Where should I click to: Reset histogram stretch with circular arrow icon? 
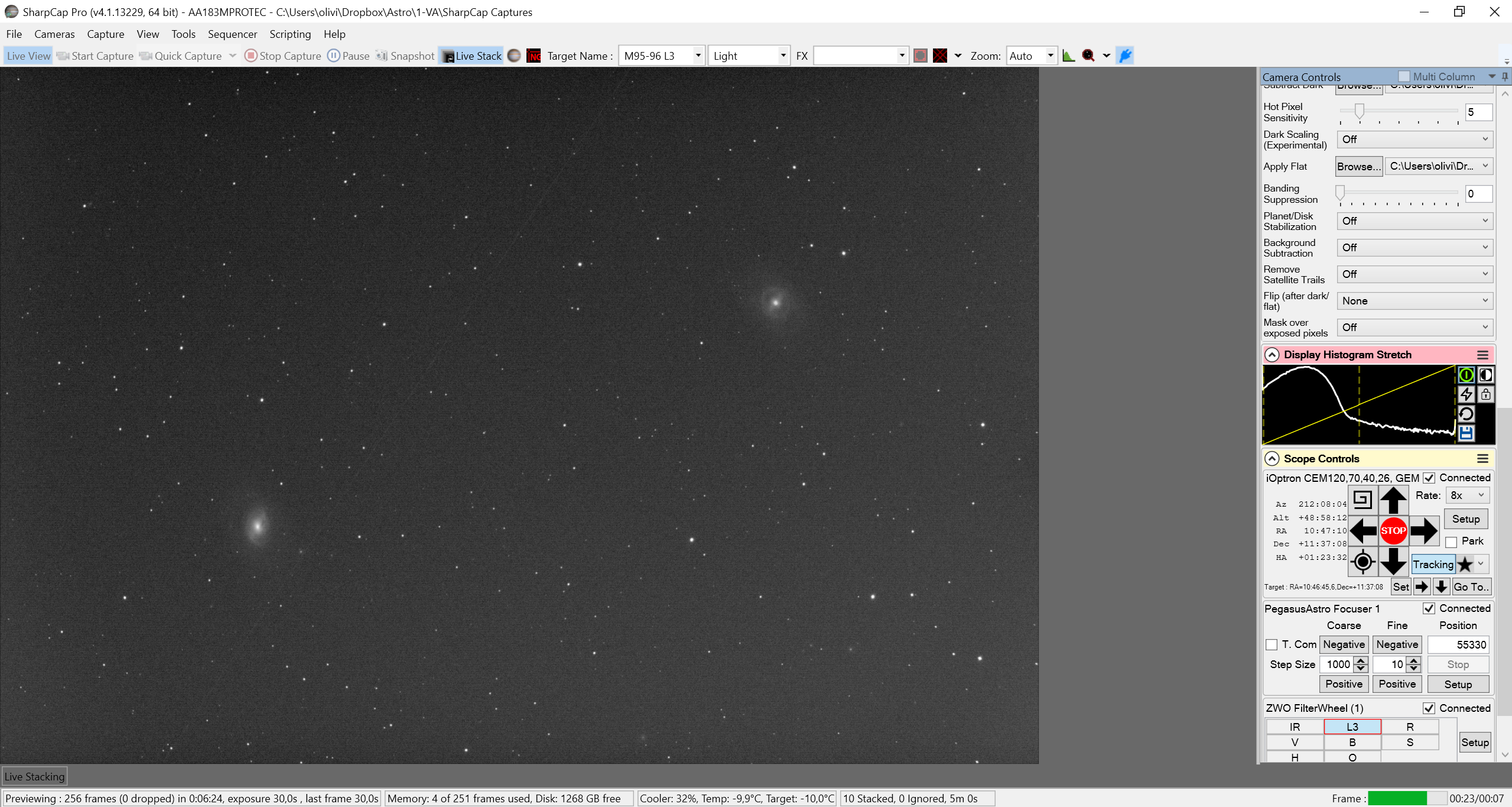click(1466, 414)
